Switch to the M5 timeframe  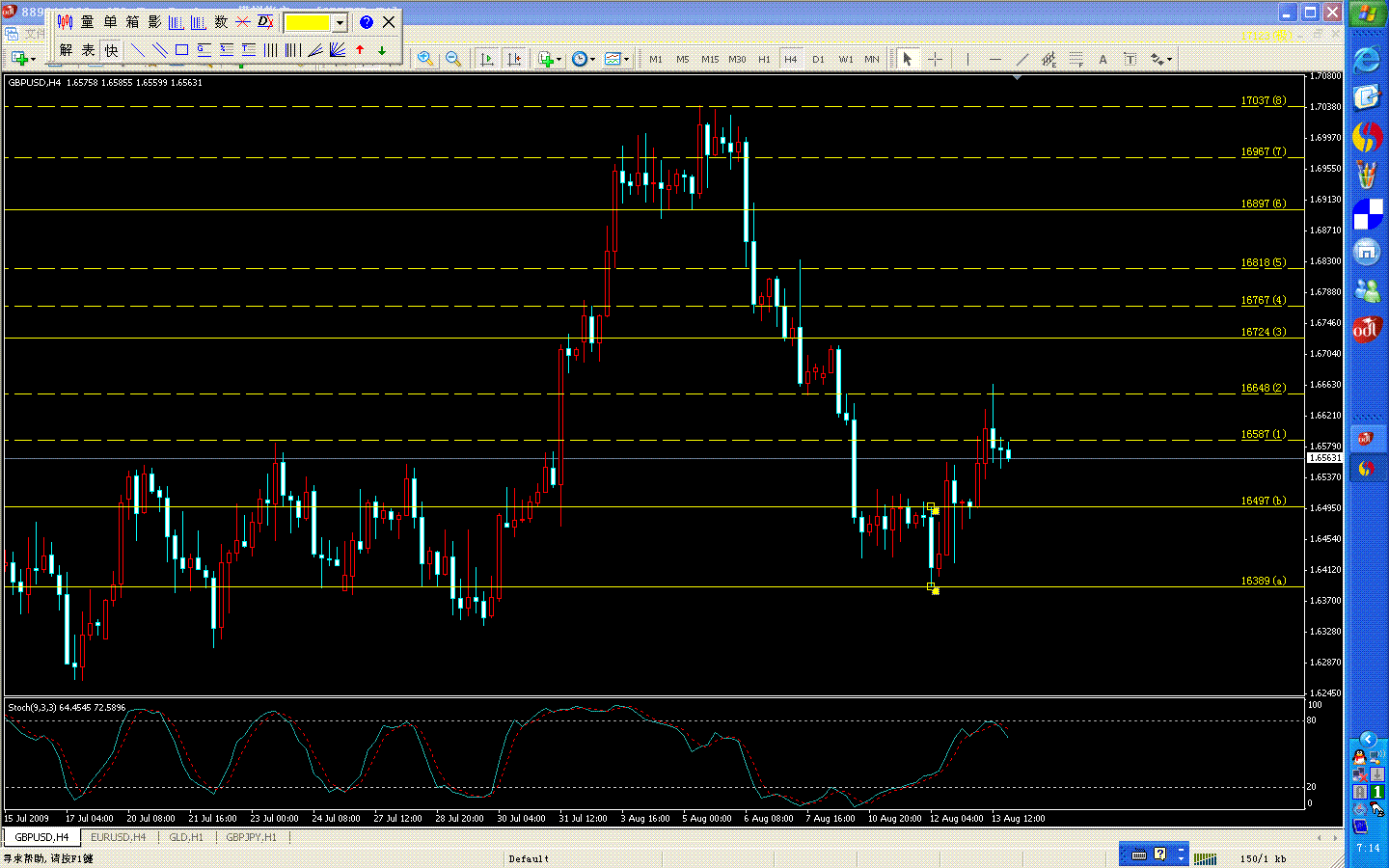click(683, 60)
